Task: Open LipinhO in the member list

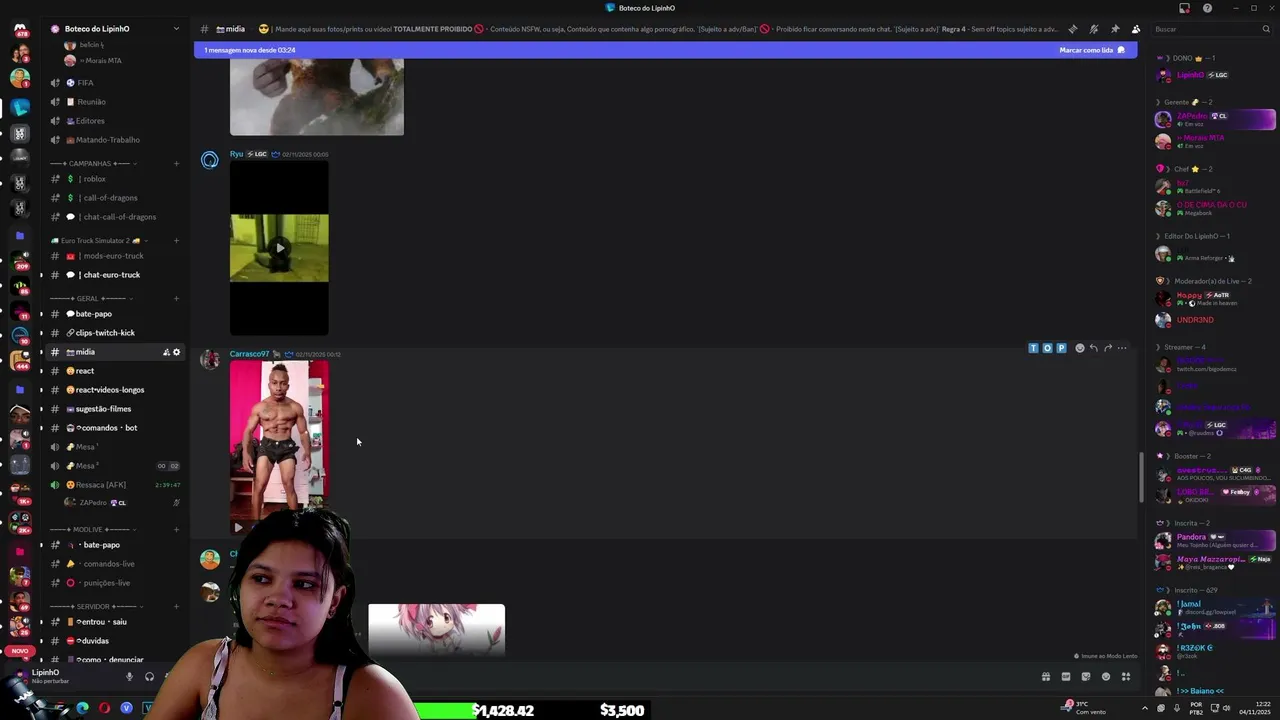Action: (1215, 75)
